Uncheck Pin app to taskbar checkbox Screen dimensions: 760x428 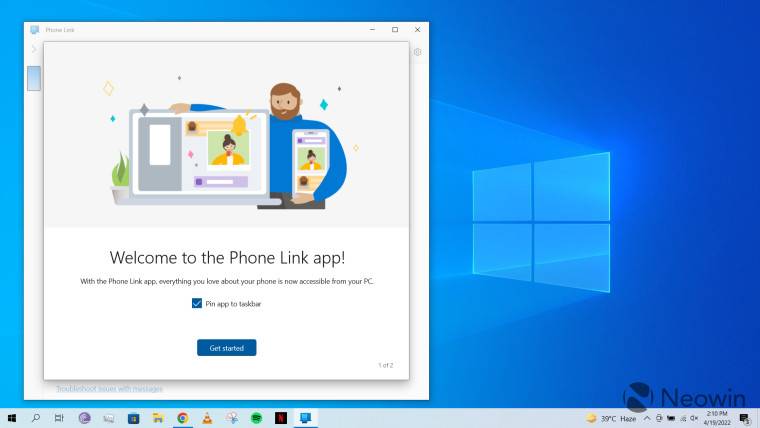tap(197, 303)
